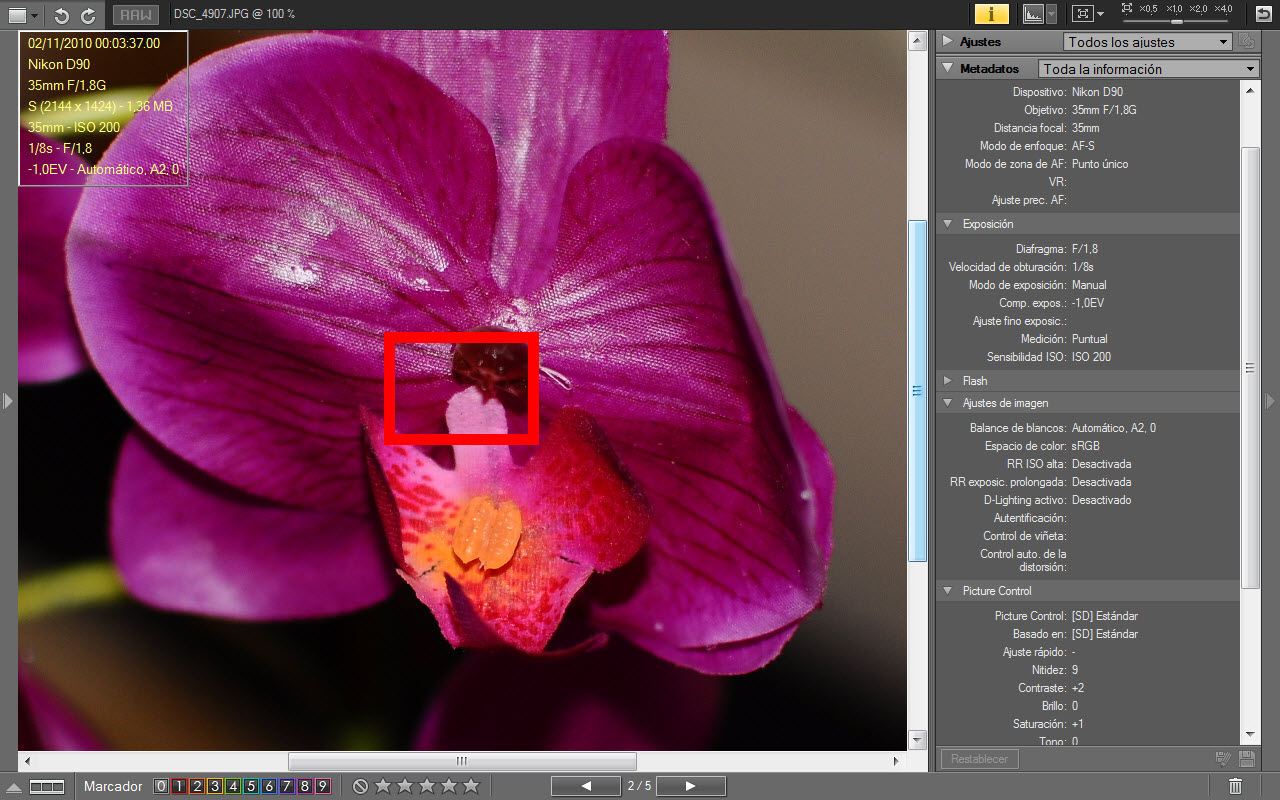The image size is (1280, 800).
Task: Remove the label with marker 0
Action: [161, 786]
